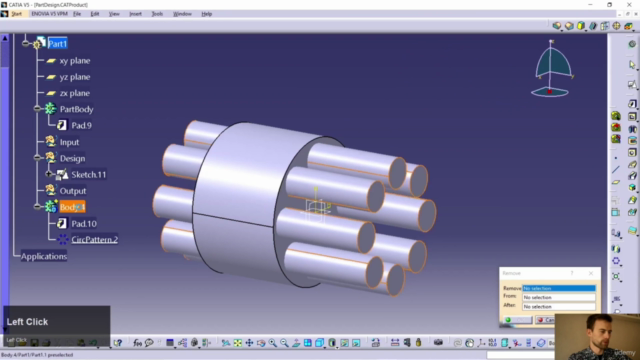The image size is (640, 360).
Task: Click the Plane tool icon
Action: pos(616,182)
